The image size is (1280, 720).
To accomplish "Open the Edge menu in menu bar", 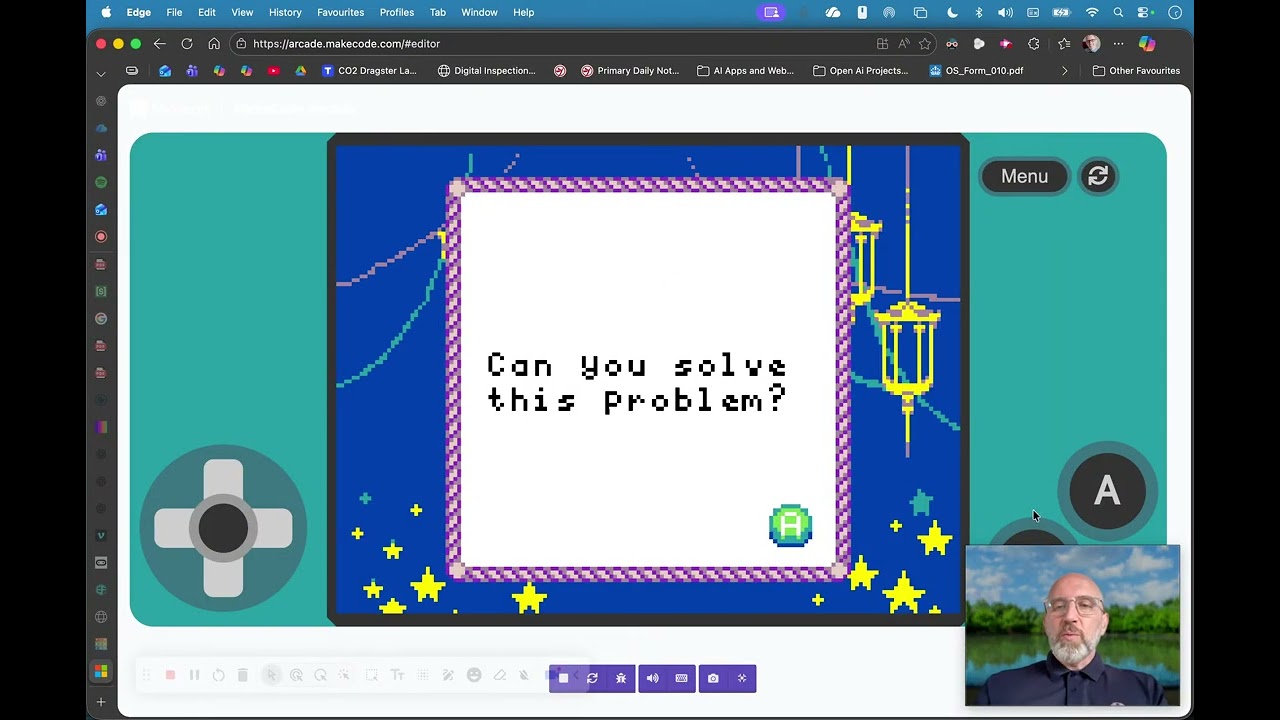I will [139, 12].
